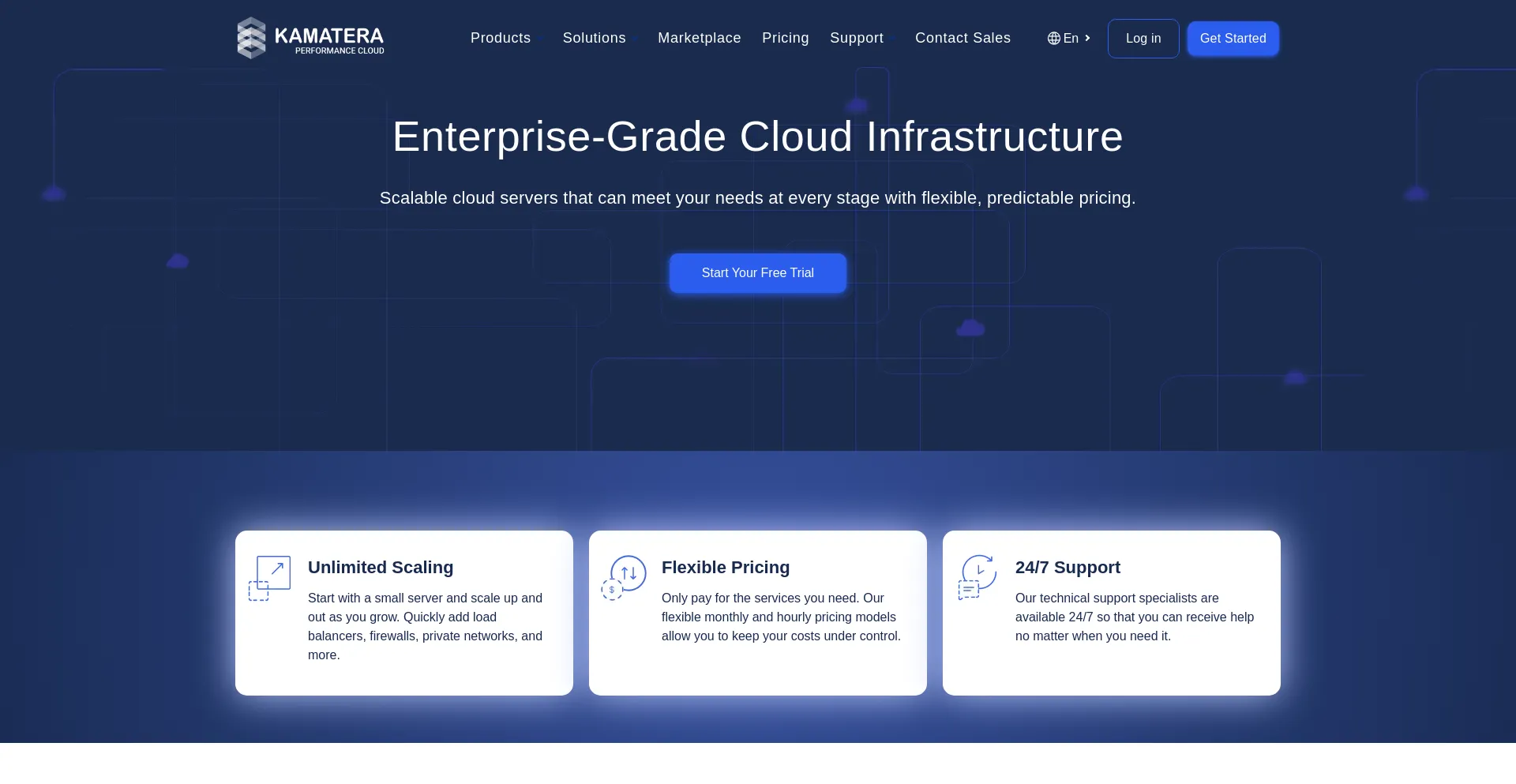1516x784 pixels.
Task: Click the Enterprise-Grade Cloud Infrastructure headline
Action: (757, 137)
